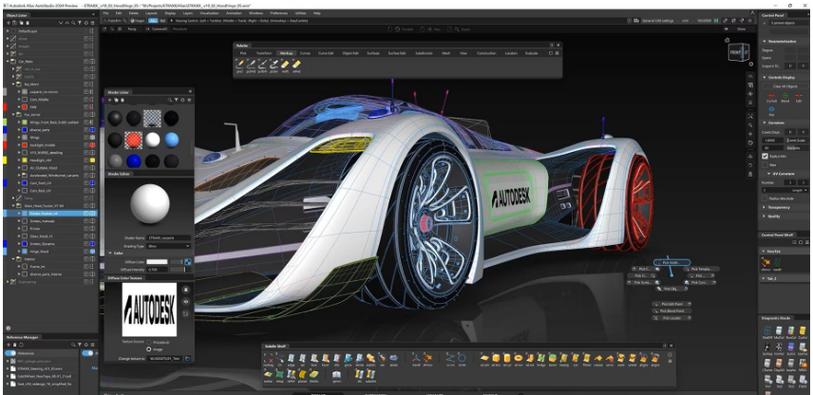Click the filter icon in the Shader Lister toolbar
The width and height of the screenshot is (813, 395).
point(176,100)
